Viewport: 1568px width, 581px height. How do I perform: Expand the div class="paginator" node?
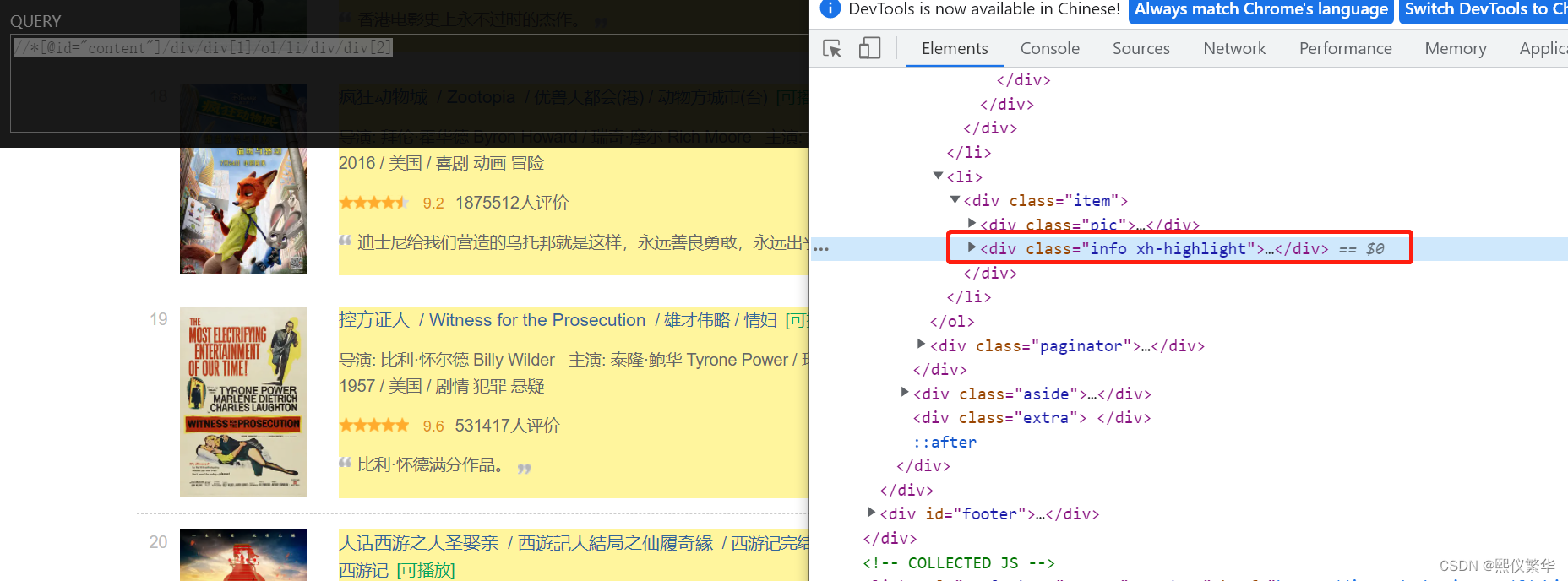click(922, 344)
